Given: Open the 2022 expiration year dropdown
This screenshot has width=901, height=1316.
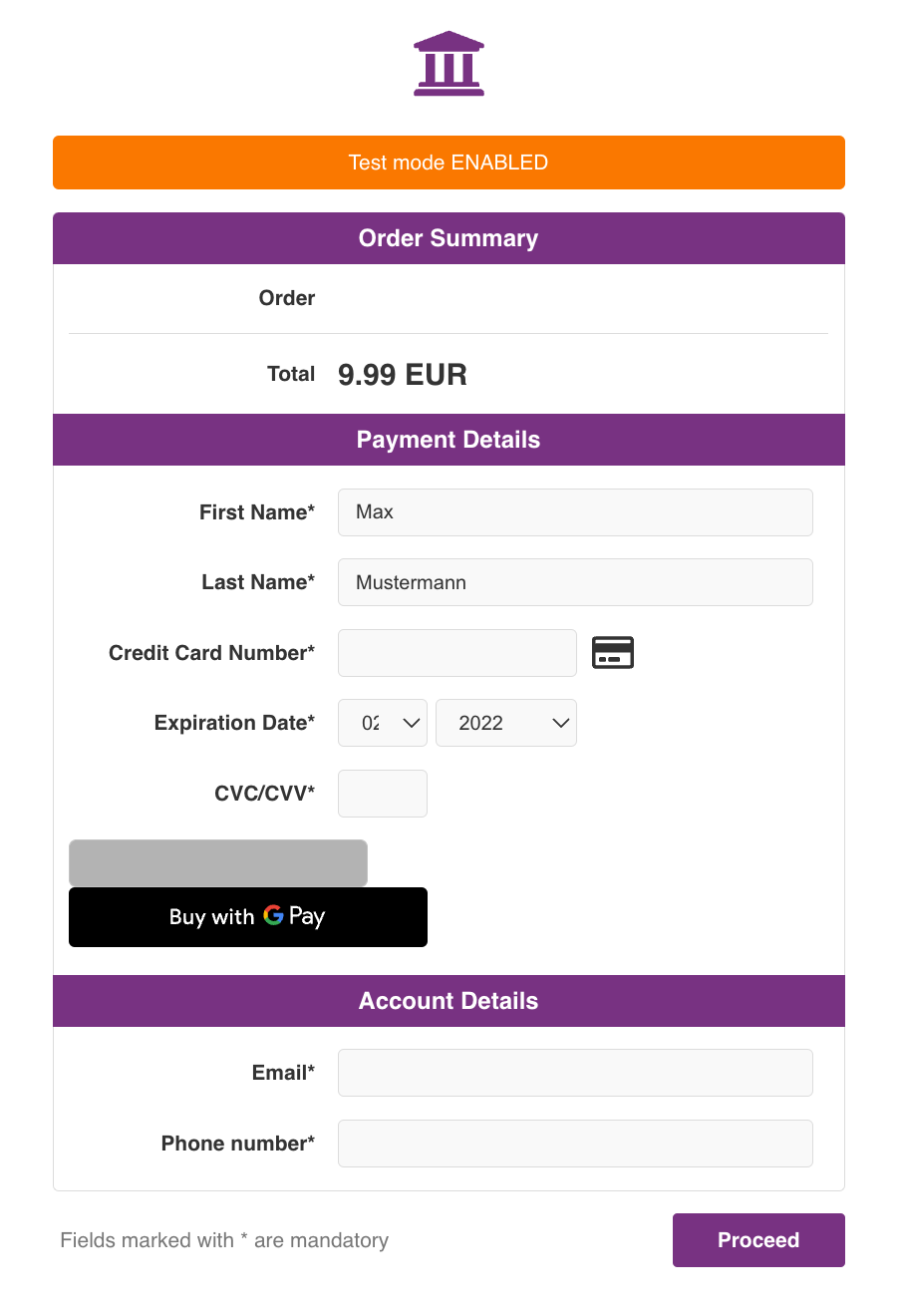Looking at the screenshot, I should tap(506, 723).
